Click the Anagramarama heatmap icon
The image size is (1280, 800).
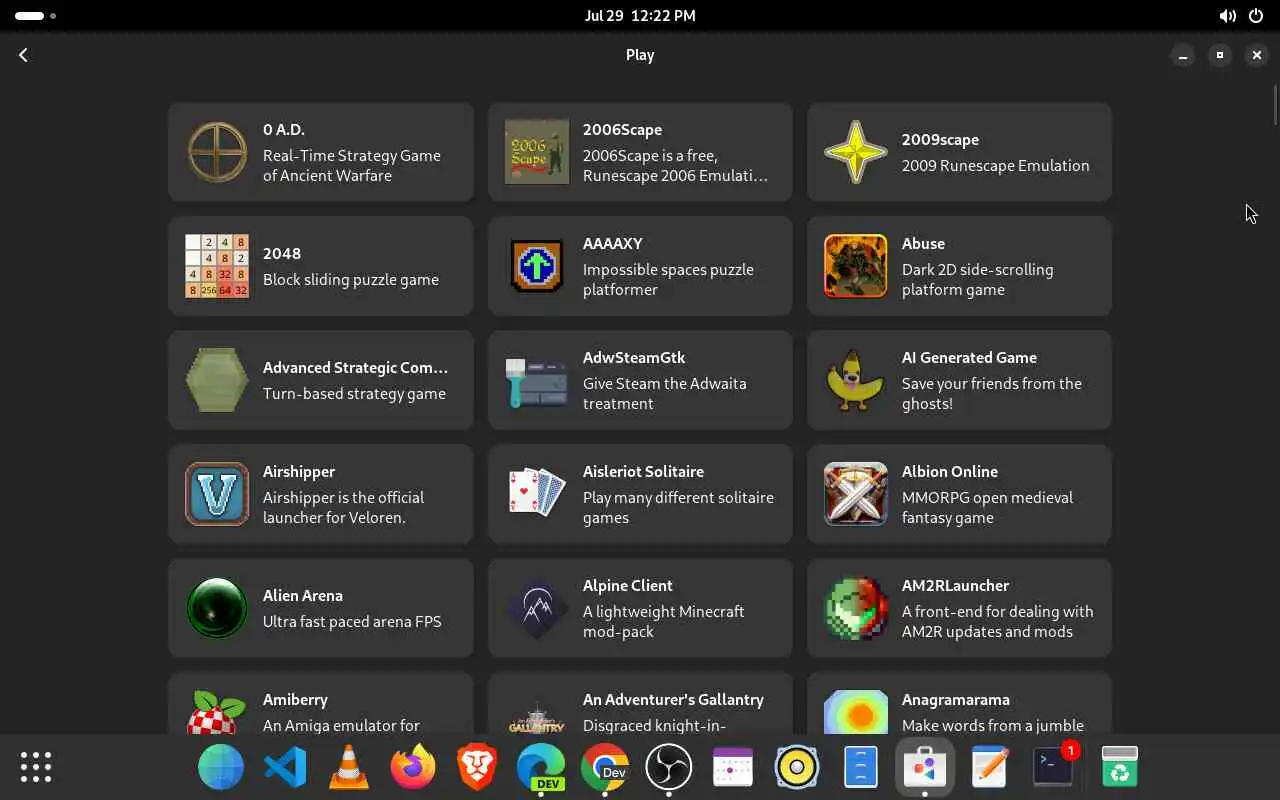click(x=856, y=712)
